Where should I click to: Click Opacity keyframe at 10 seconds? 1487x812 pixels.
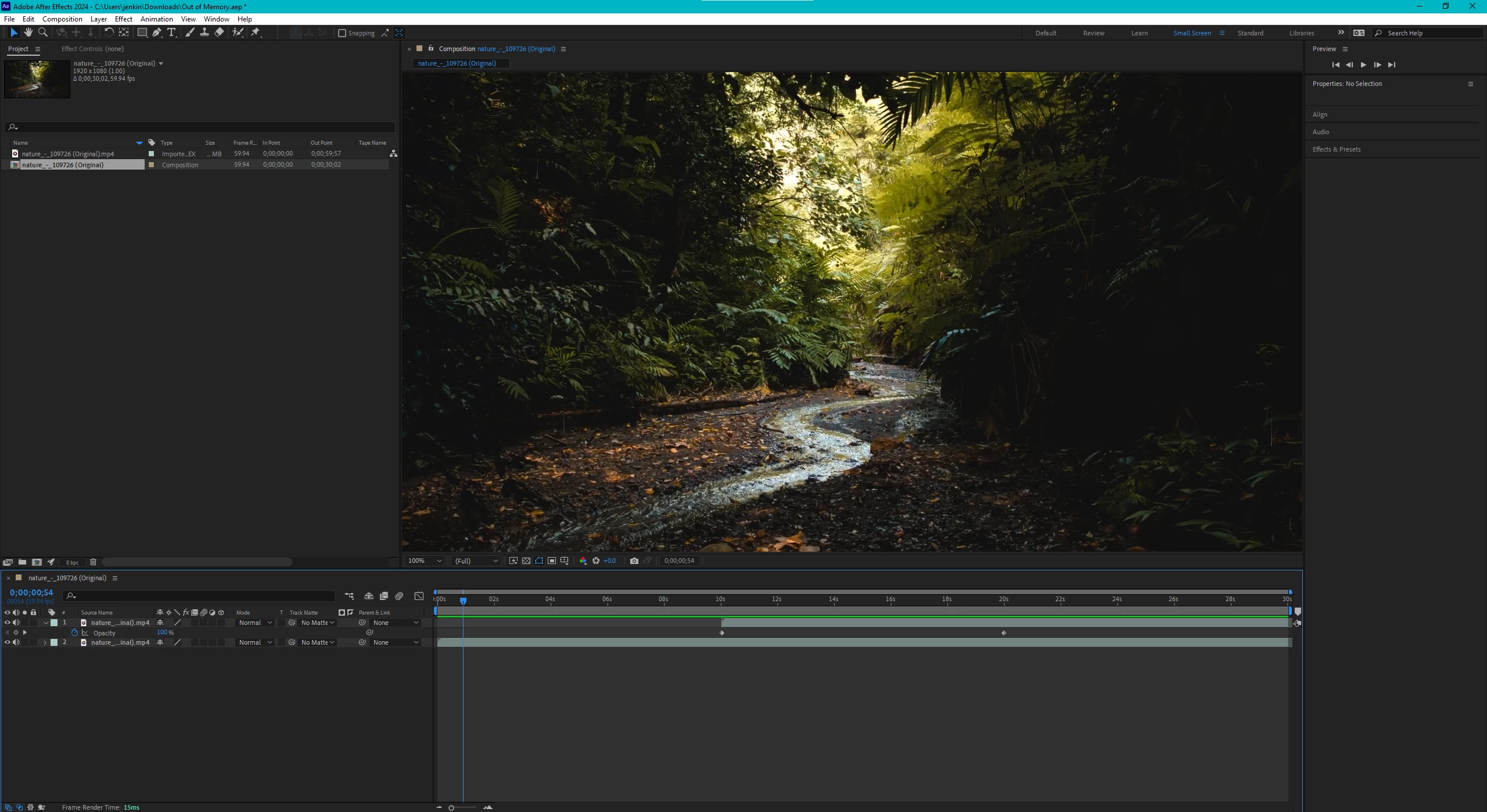point(722,633)
